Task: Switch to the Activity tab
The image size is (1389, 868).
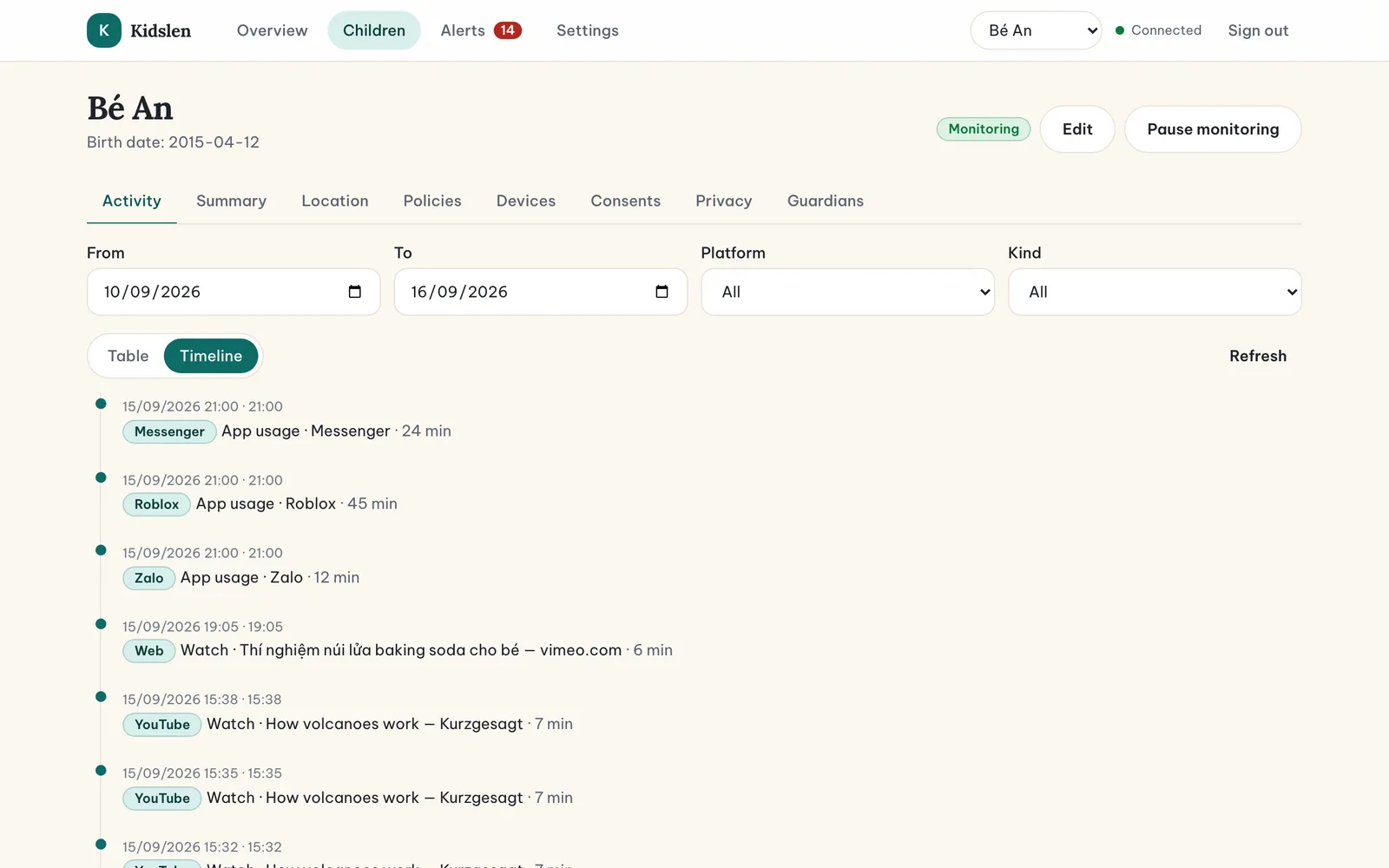Action: (x=132, y=201)
